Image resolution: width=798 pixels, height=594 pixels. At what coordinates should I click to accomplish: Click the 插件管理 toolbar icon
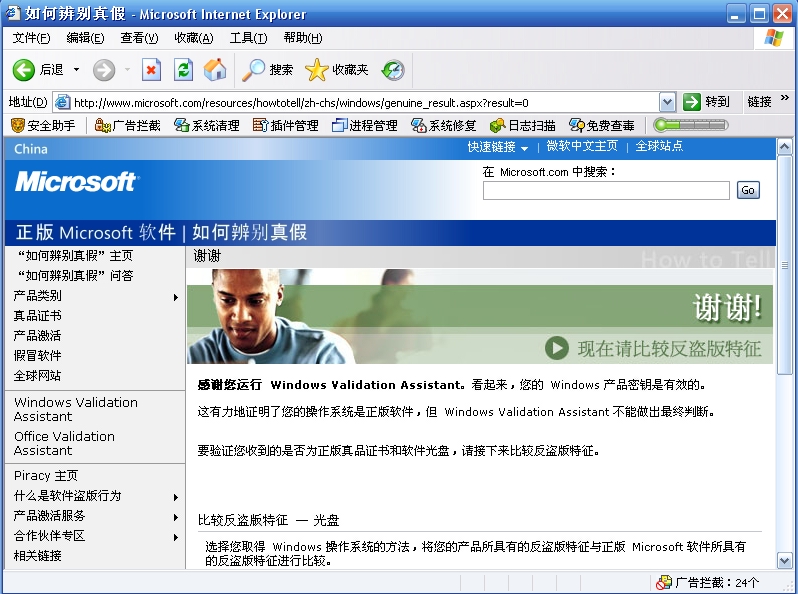260,125
